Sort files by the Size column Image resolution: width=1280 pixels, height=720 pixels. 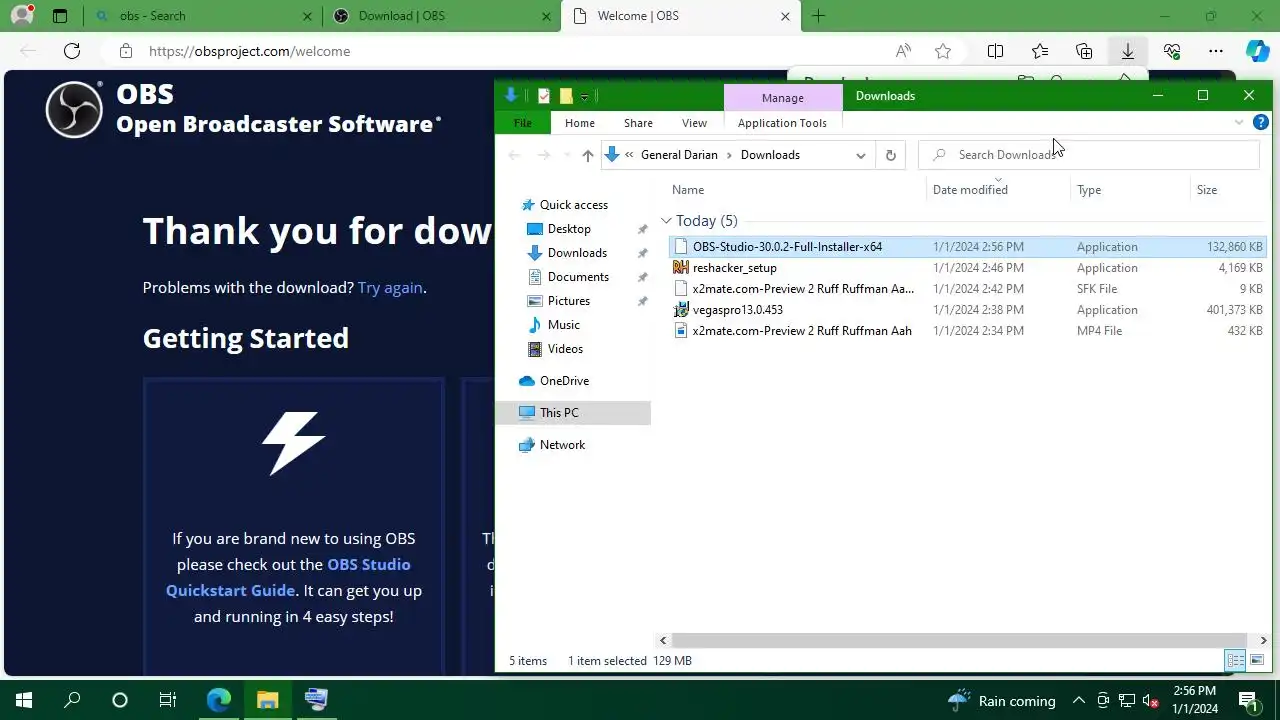point(1207,190)
